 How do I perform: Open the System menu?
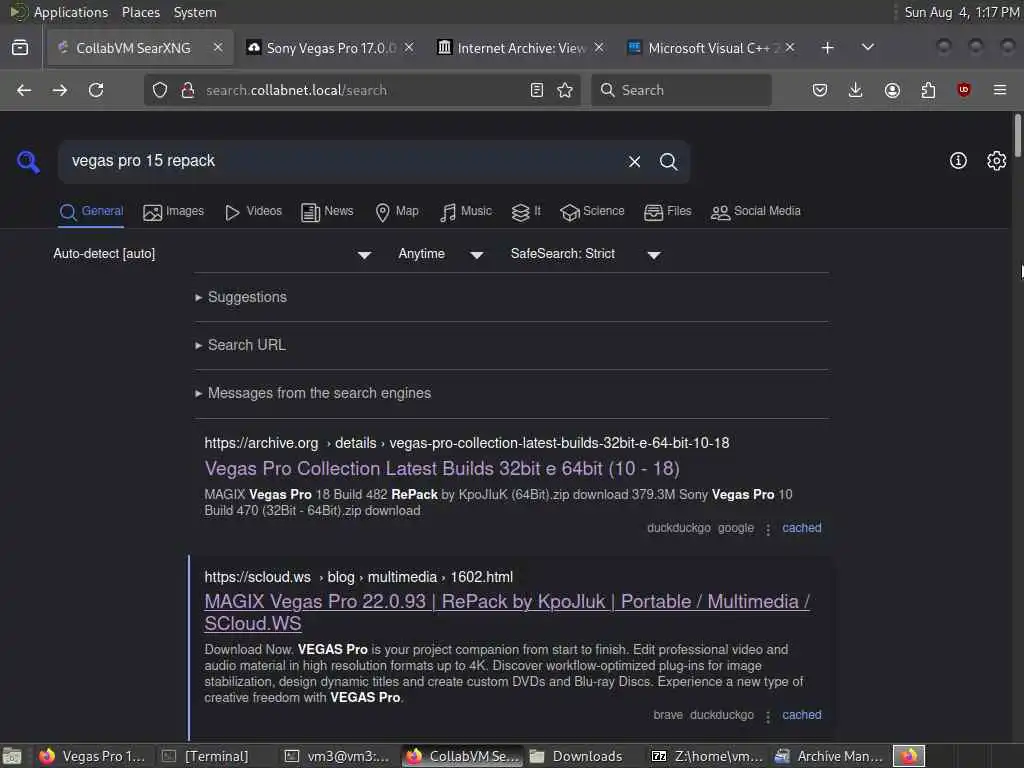point(195,12)
